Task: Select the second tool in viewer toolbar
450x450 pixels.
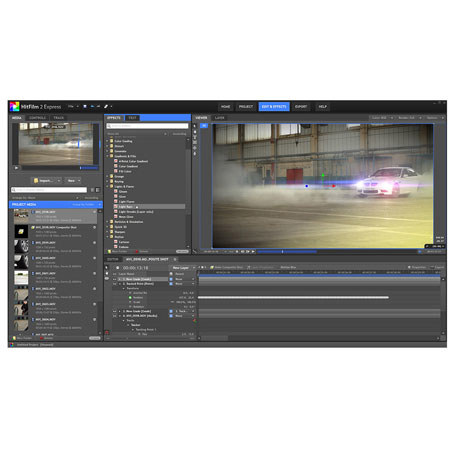Action: click(x=195, y=132)
